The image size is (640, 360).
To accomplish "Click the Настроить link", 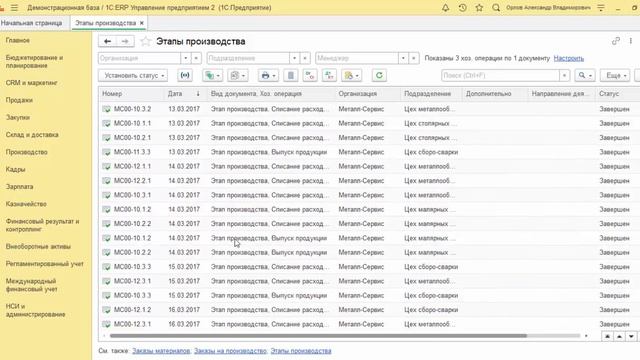I will [569, 58].
